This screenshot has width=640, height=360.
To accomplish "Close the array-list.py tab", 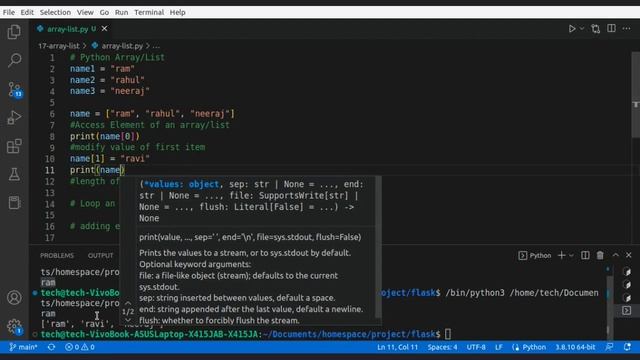I will (x=104, y=29).
